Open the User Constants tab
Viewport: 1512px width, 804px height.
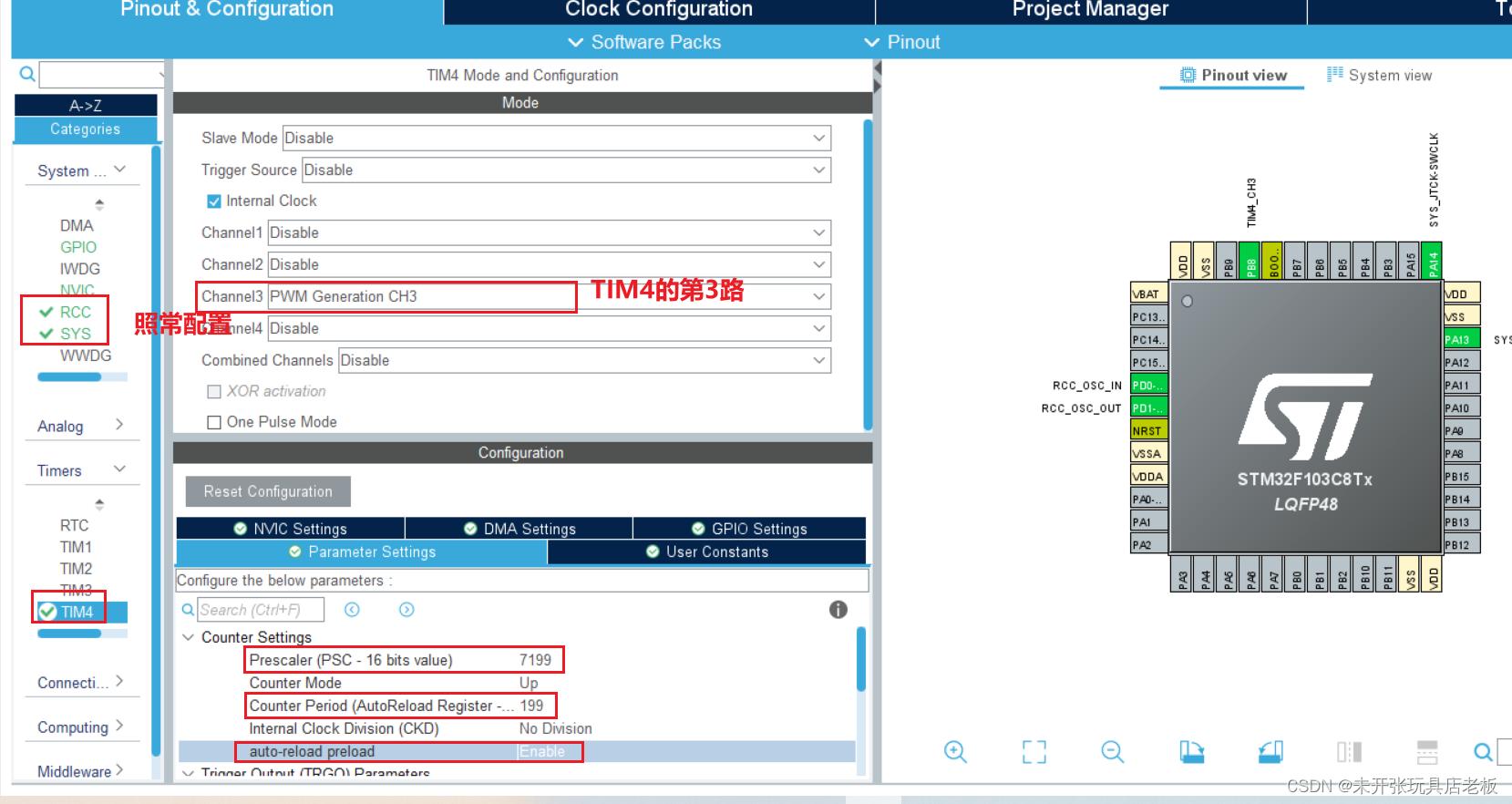point(706,551)
